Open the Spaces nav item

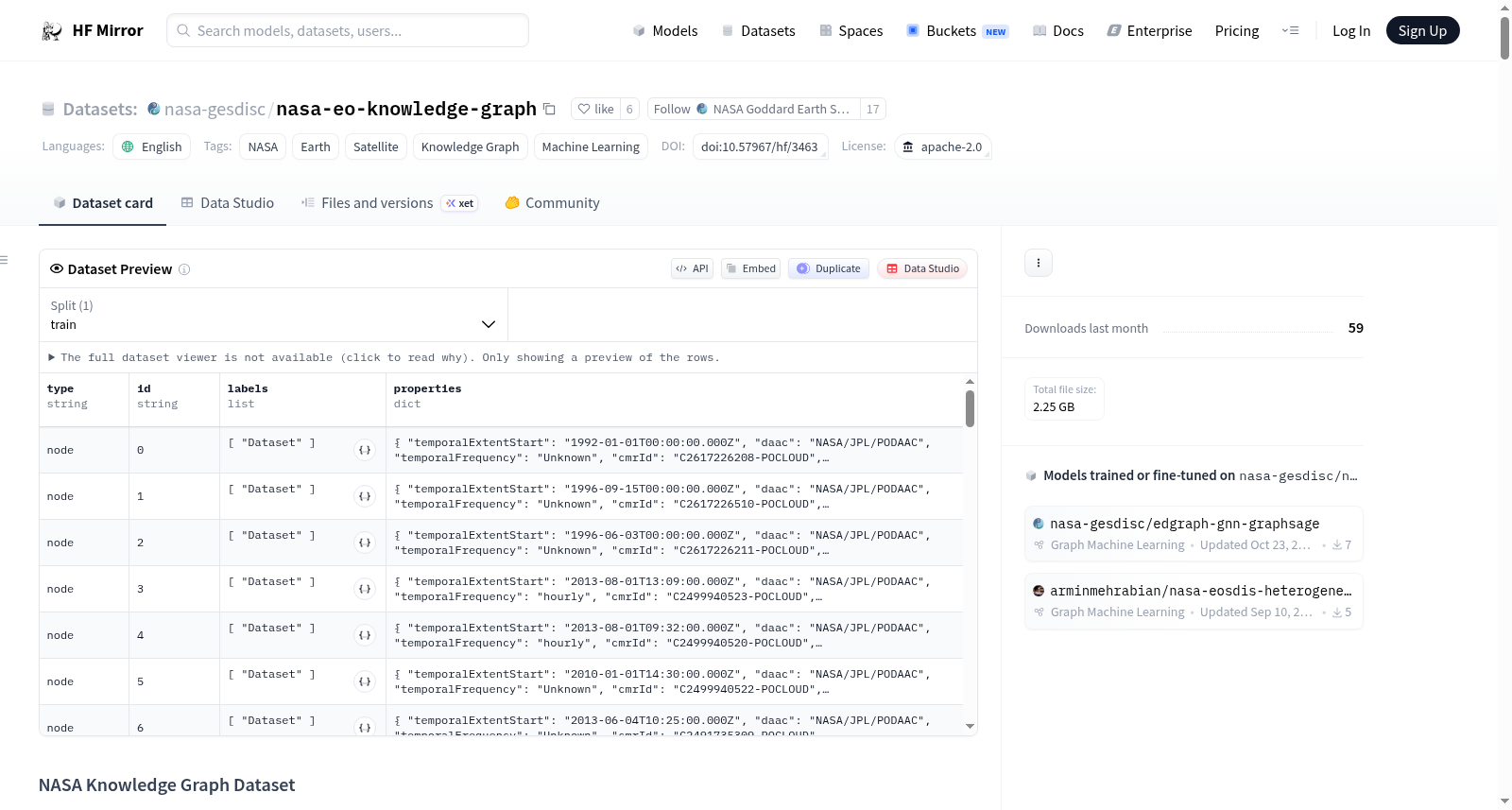click(850, 30)
